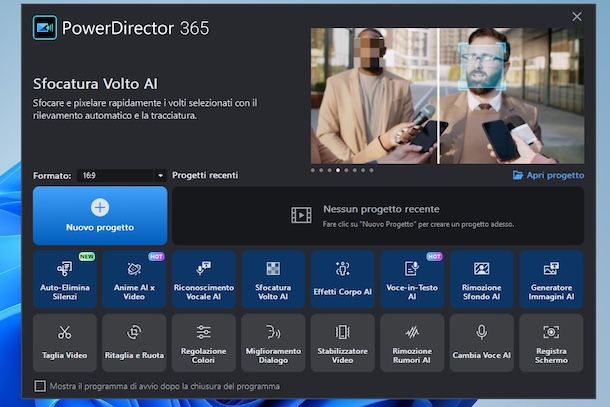610x407 pixels.
Task: Click the 'Nessun progetto recente' text
Action: click(x=381, y=209)
